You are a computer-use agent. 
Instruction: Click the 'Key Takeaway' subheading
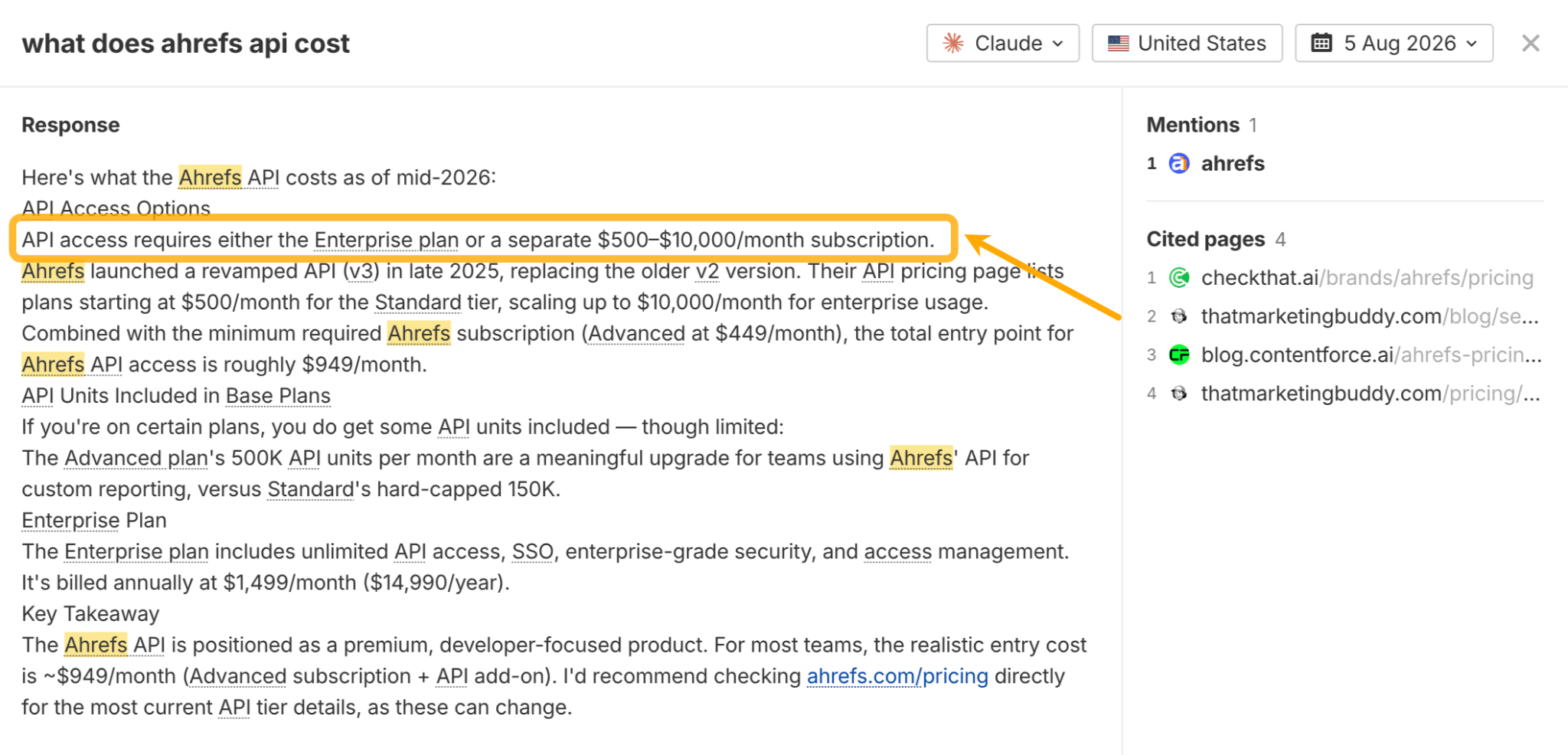tap(90, 614)
